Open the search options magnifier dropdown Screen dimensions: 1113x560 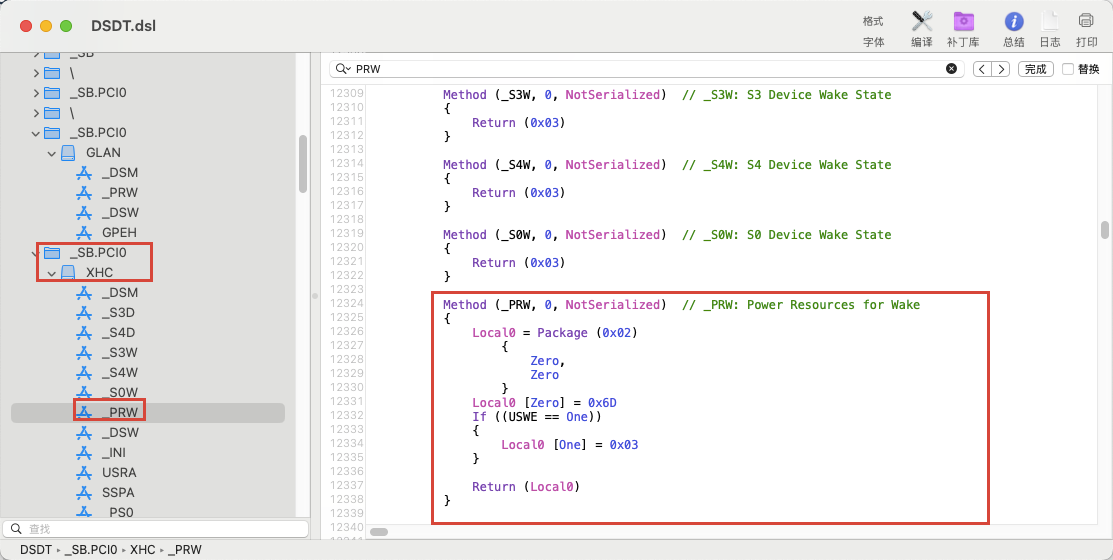click(x=344, y=69)
